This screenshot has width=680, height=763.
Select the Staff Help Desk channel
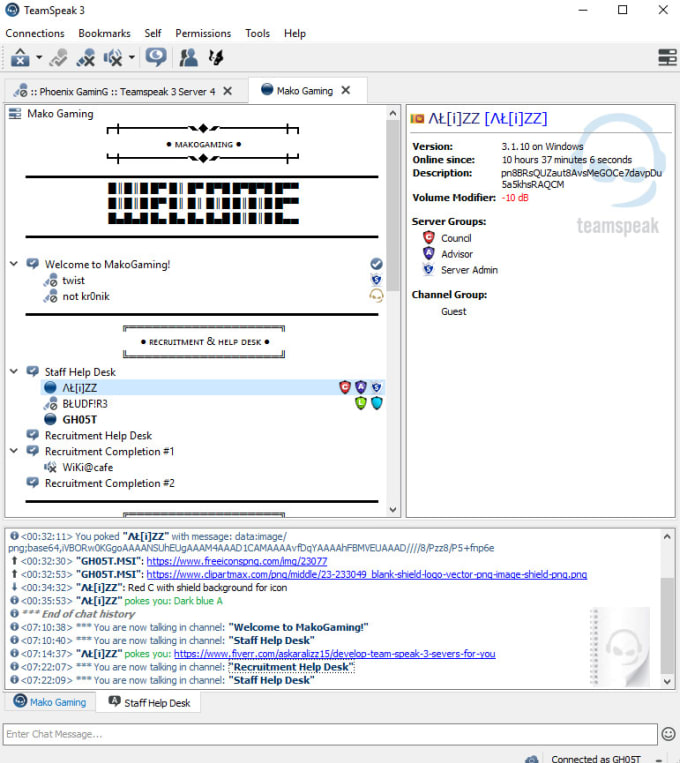[x=80, y=372]
